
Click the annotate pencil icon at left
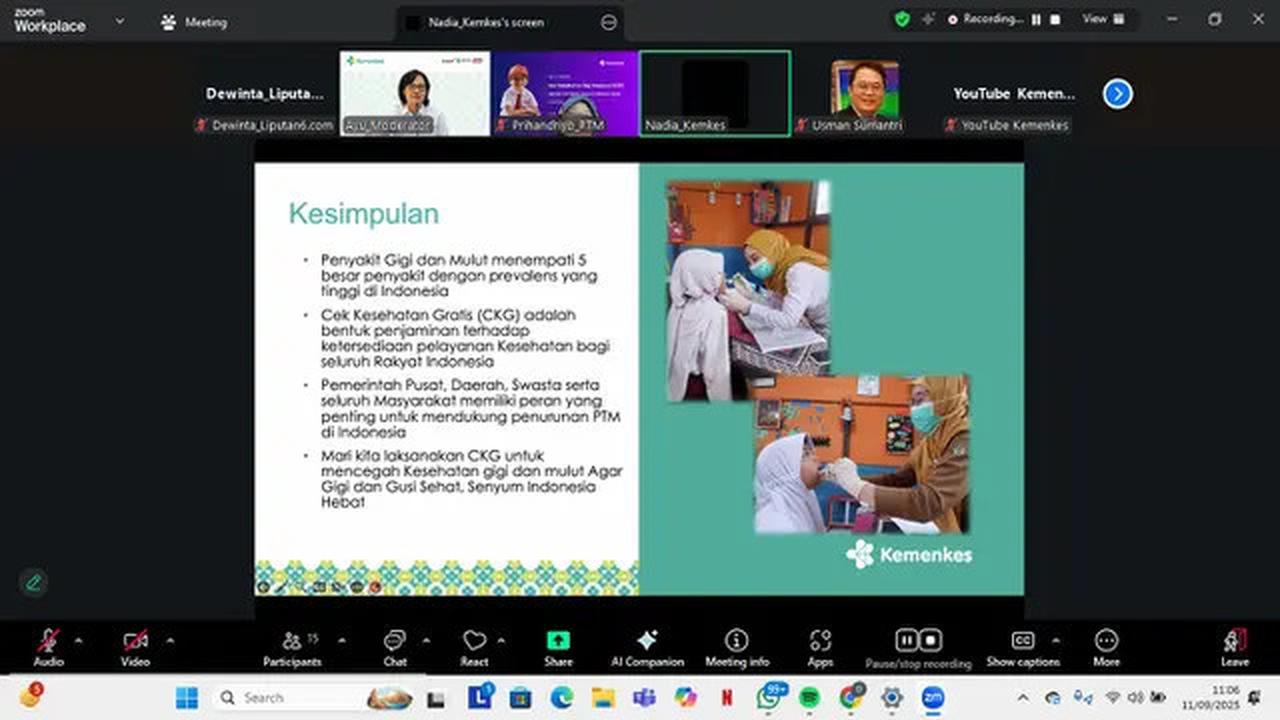pos(33,582)
